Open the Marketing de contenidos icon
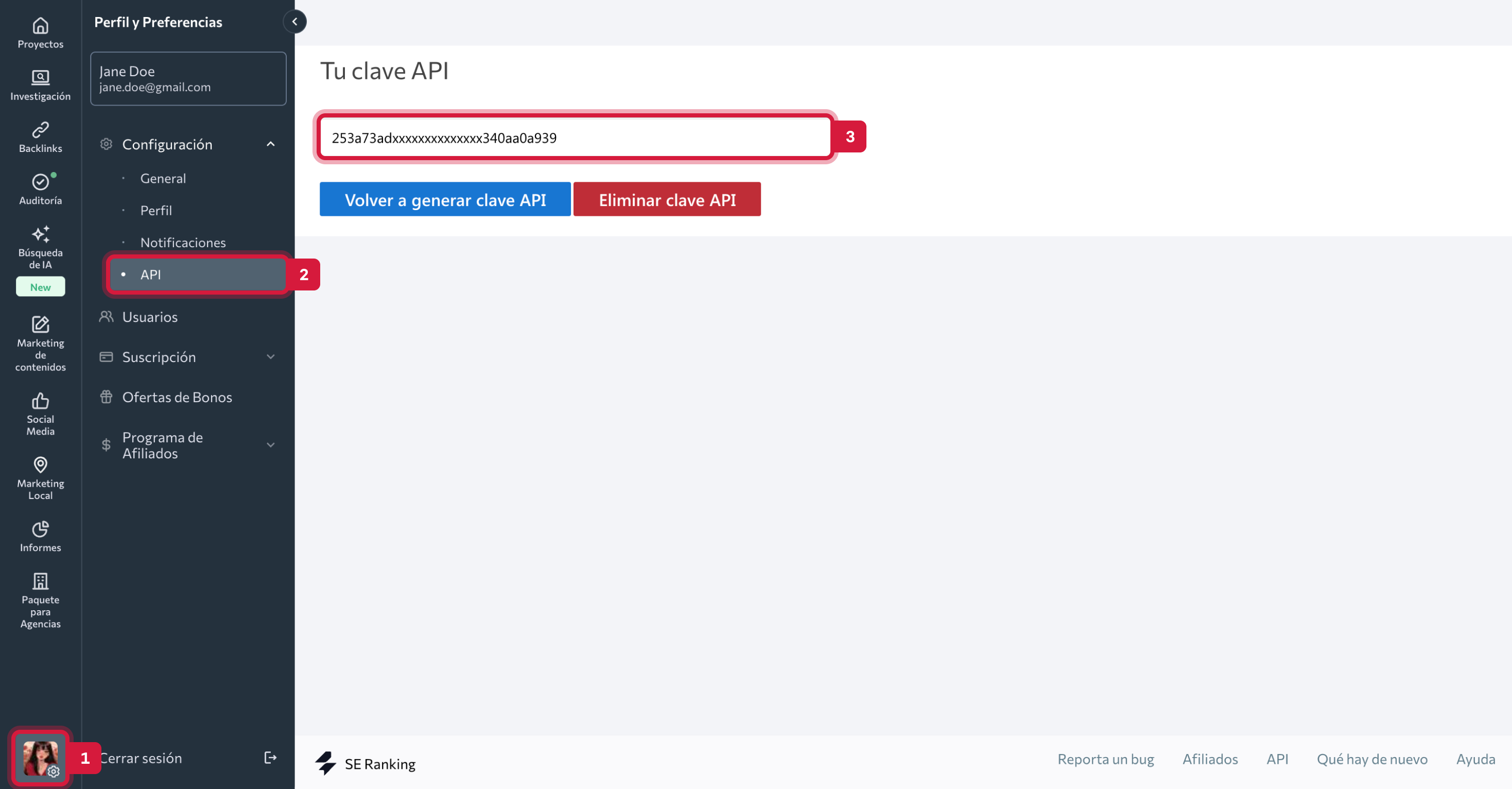Screen dimensions: 1512x789 [x=40, y=324]
